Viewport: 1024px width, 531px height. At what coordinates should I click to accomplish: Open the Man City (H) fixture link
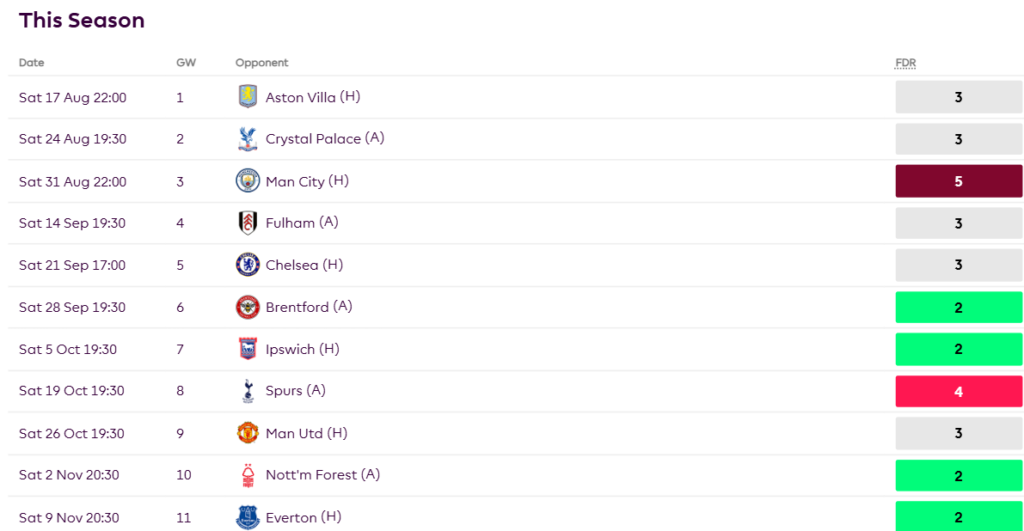306,181
